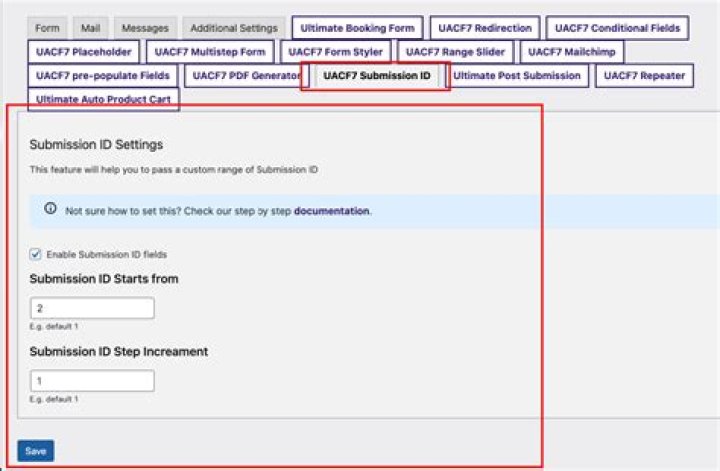Open the UACF7 Placeholder tab
Viewport: 720px width, 471px height.
tap(84, 52)
